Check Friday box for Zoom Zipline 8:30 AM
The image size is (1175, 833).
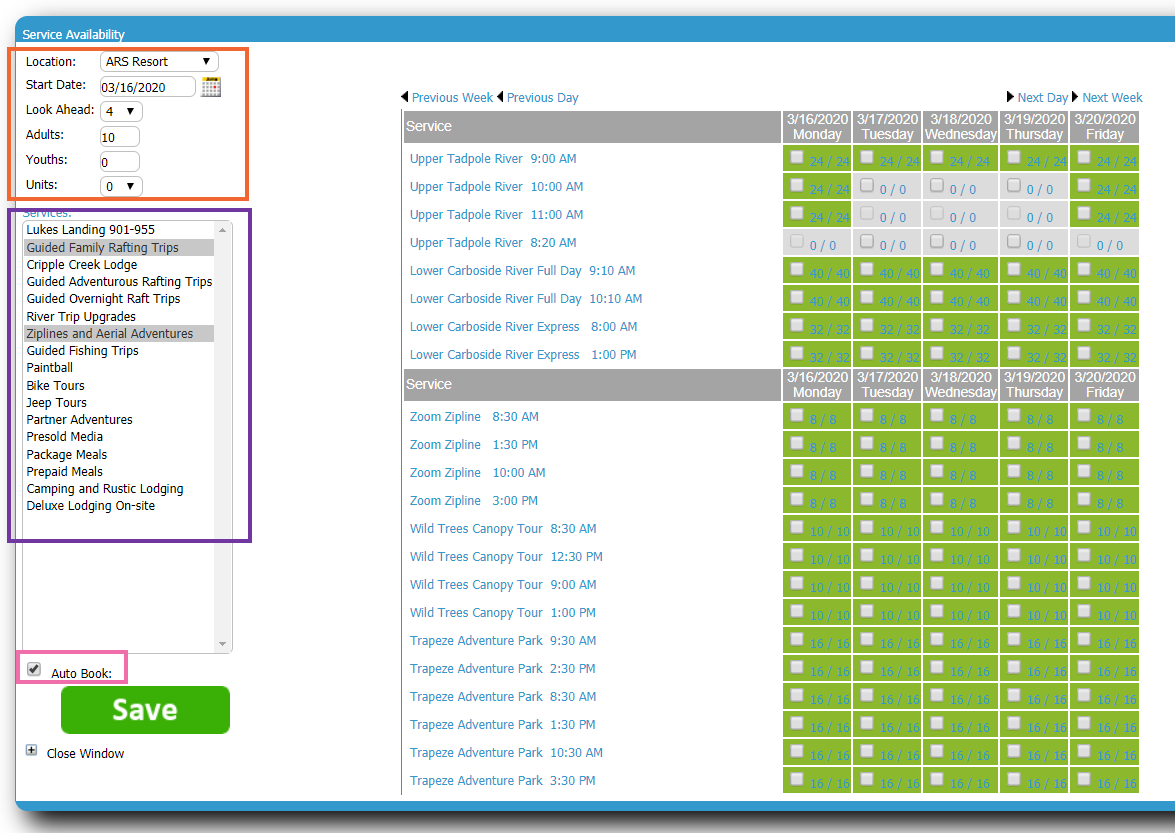tap(1084, 415)
